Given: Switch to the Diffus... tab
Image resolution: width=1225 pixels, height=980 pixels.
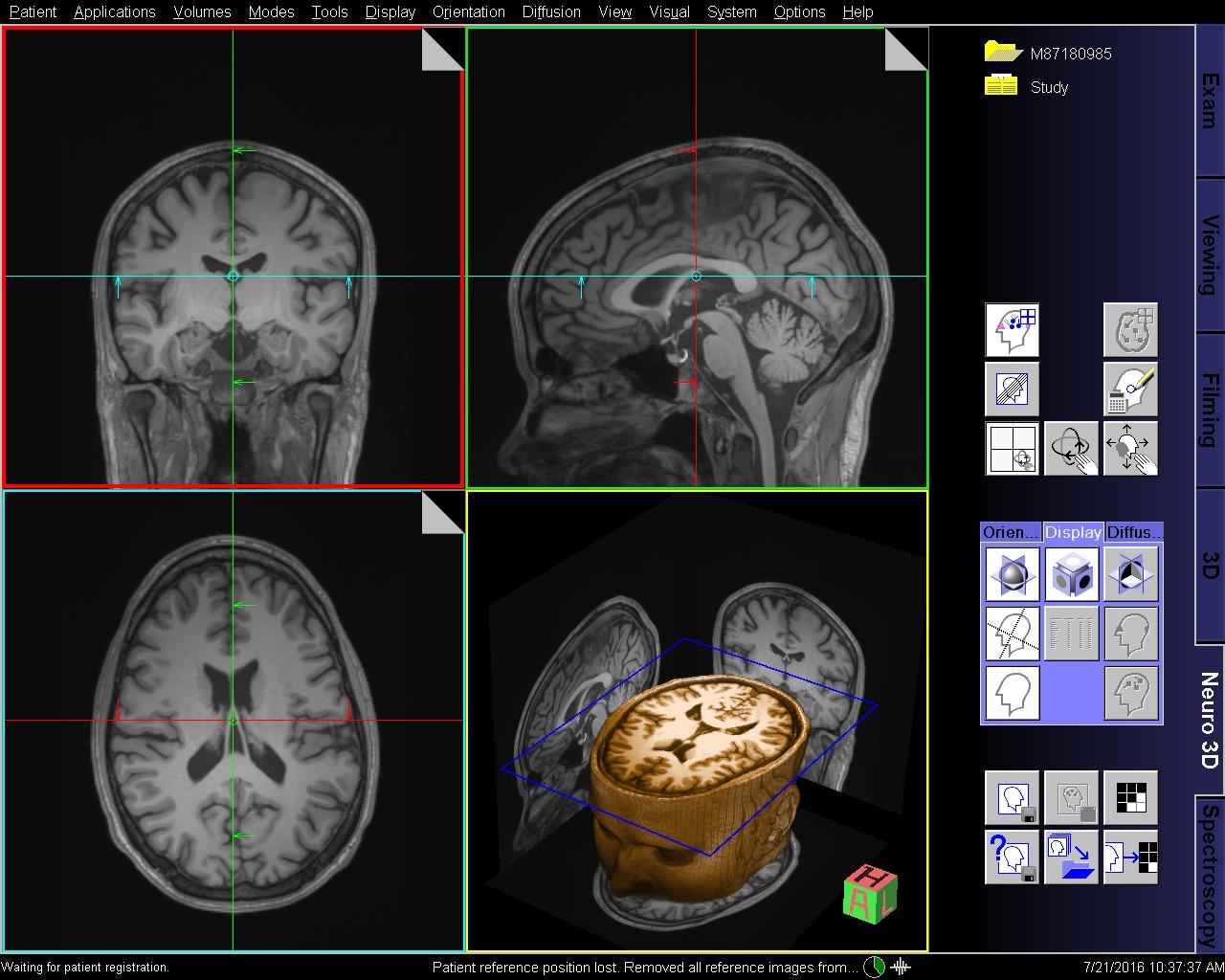Looking at the screenshot, I should pos(1134,532).
